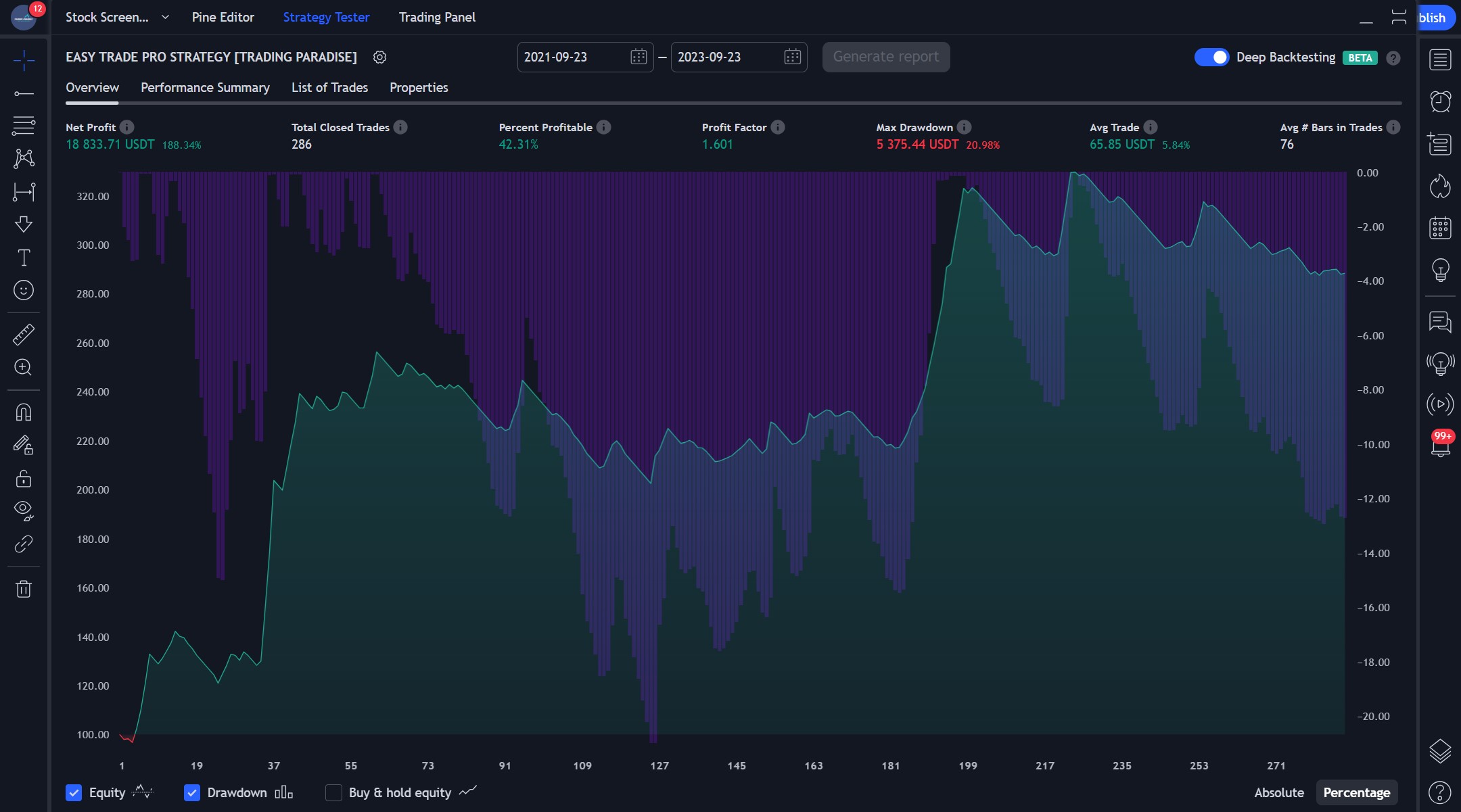Click the Generate report button
The height and width of the screenshot is (812, 1461).
tap(885, 57)
